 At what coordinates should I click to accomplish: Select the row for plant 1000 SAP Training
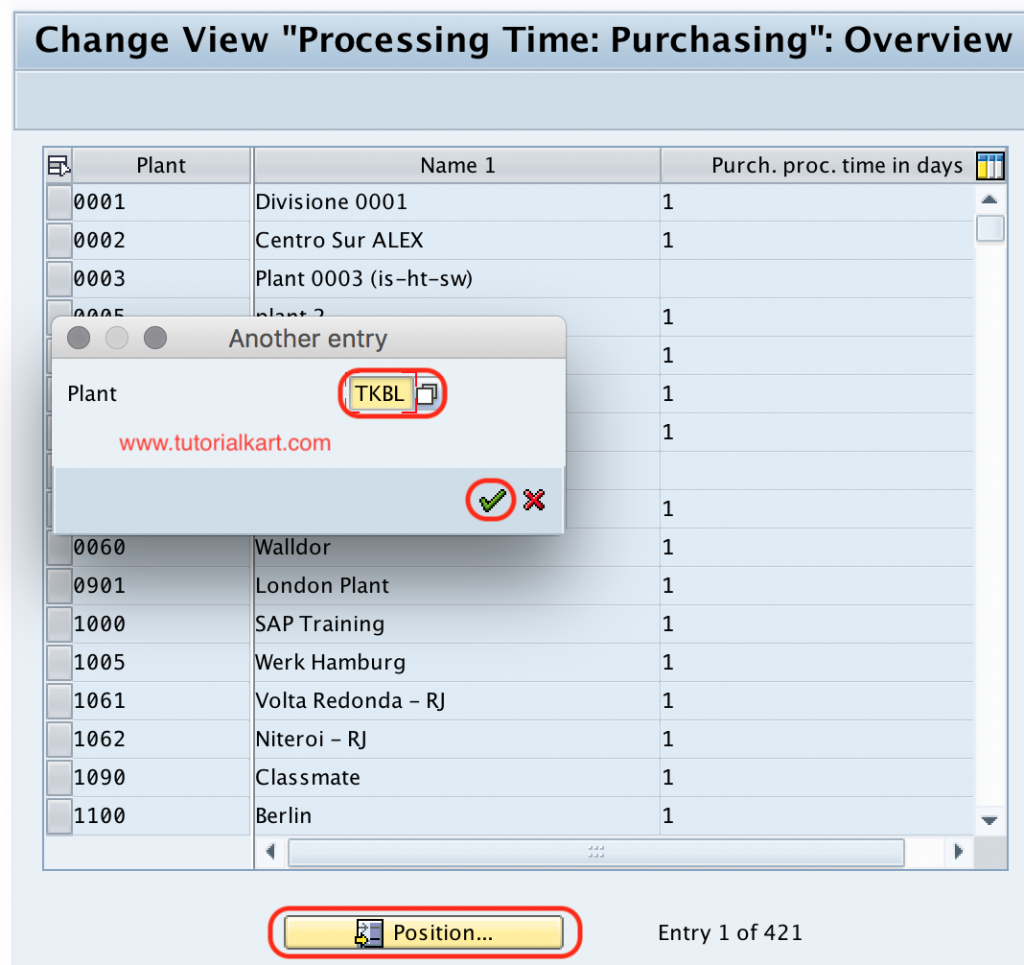(57, 624)
